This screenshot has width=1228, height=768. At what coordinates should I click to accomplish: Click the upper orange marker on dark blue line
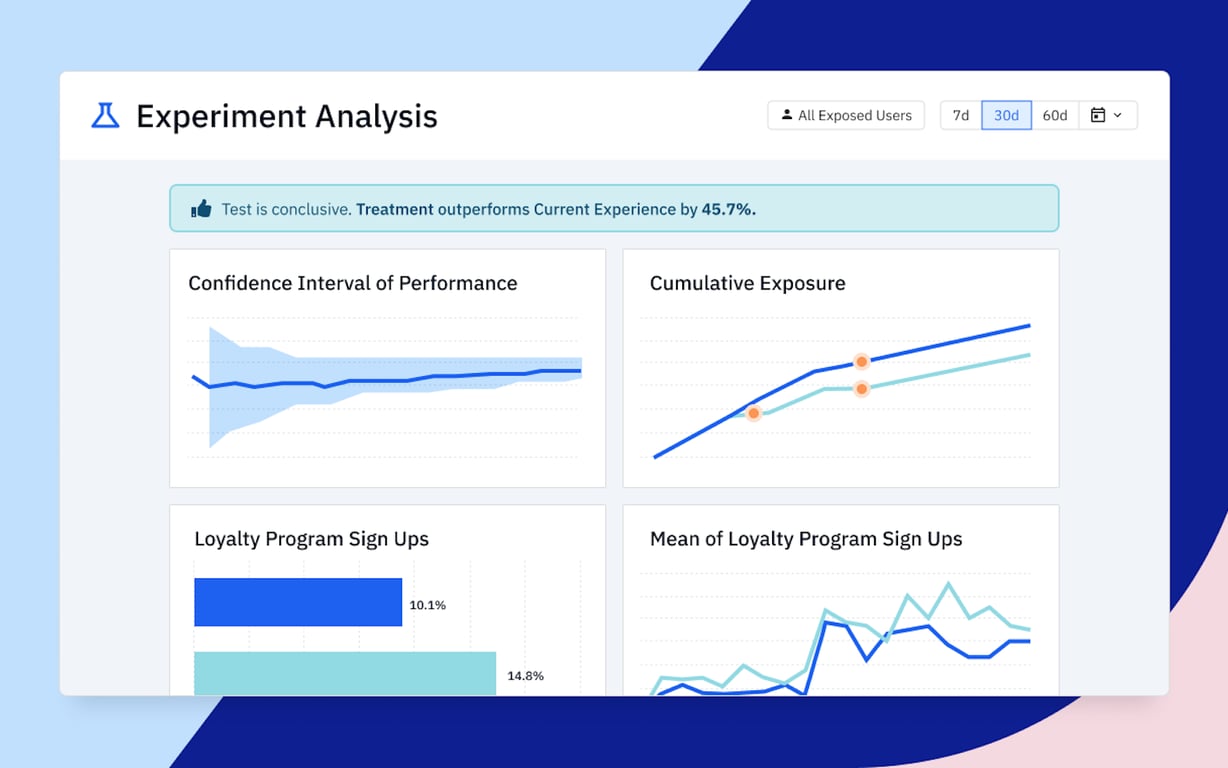861,362
